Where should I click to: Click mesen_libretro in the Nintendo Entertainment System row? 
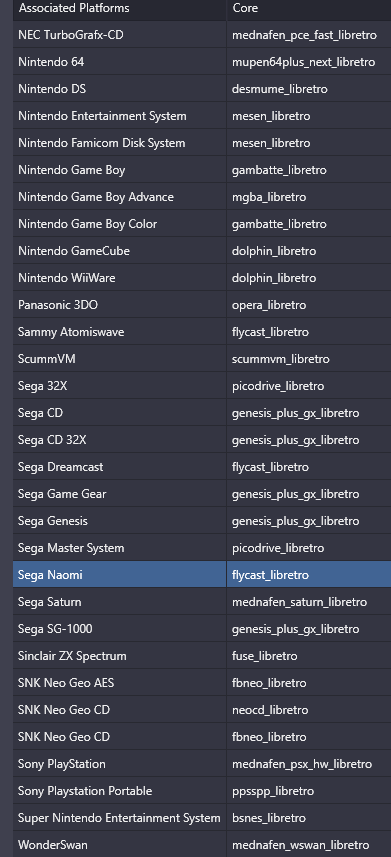(309, 116)
